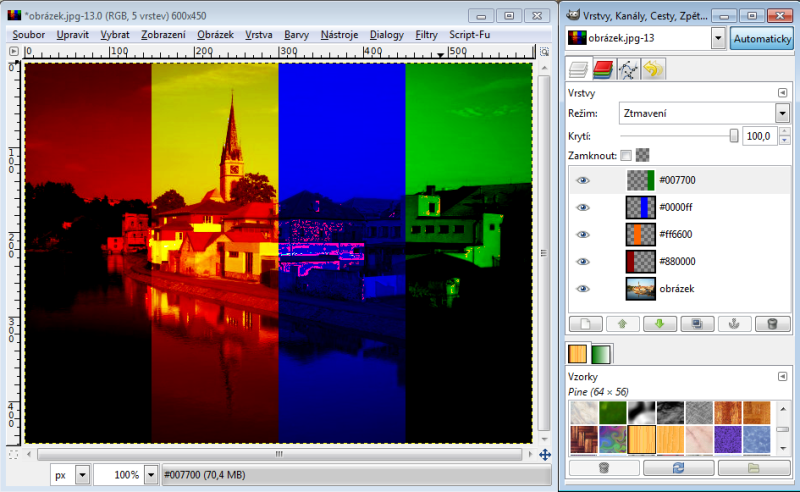Open the Barvy menu

(x=296, y=35)
